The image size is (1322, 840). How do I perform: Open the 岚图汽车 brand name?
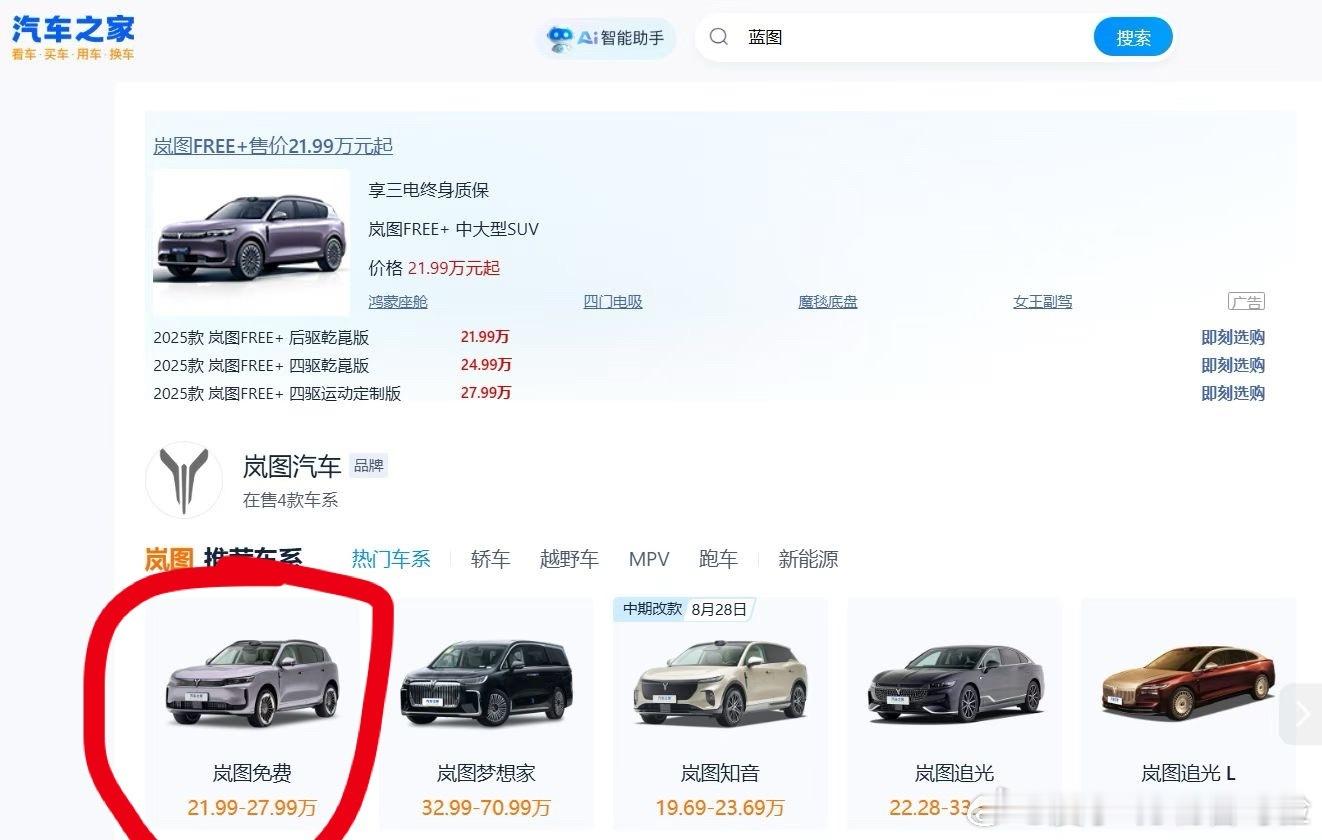(x=292, y=466)
